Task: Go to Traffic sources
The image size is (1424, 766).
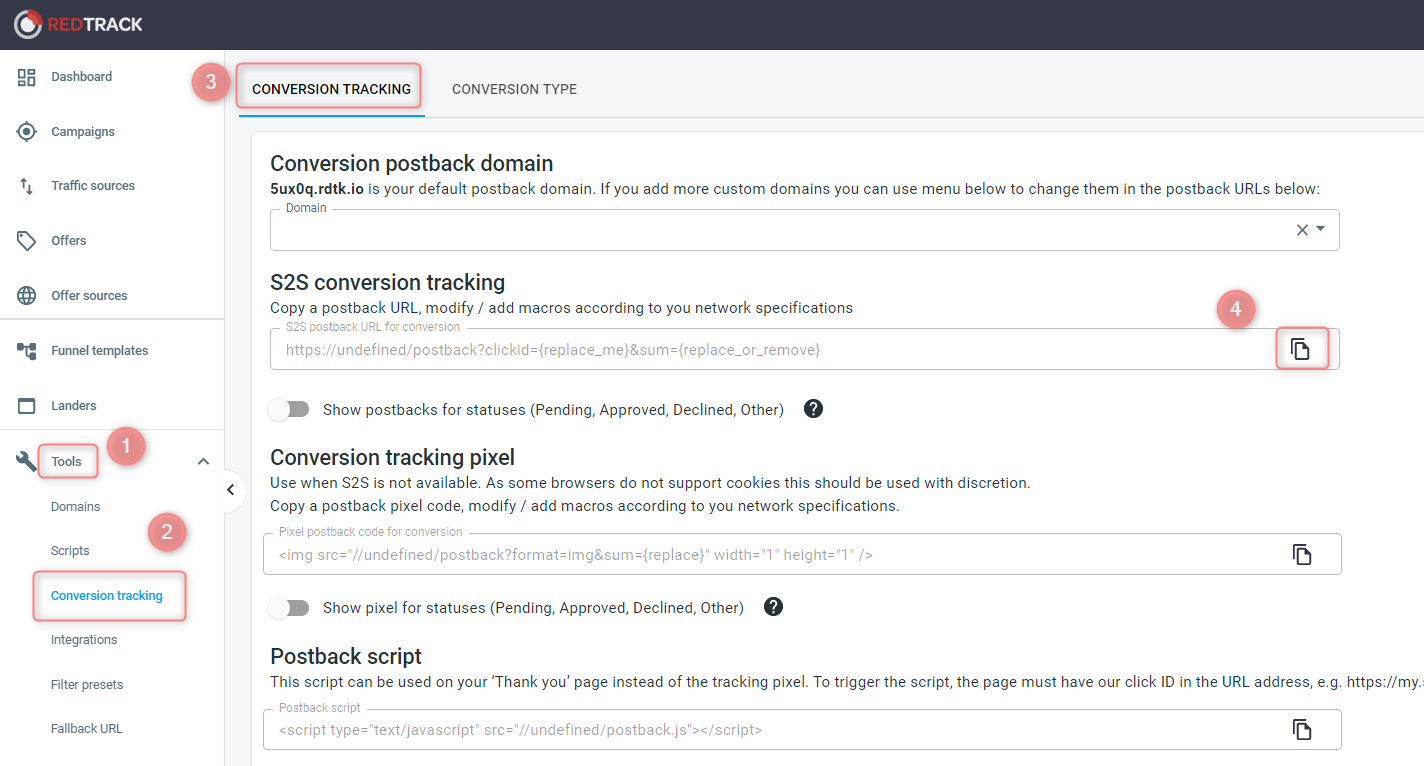Action: tap(93, 186)
